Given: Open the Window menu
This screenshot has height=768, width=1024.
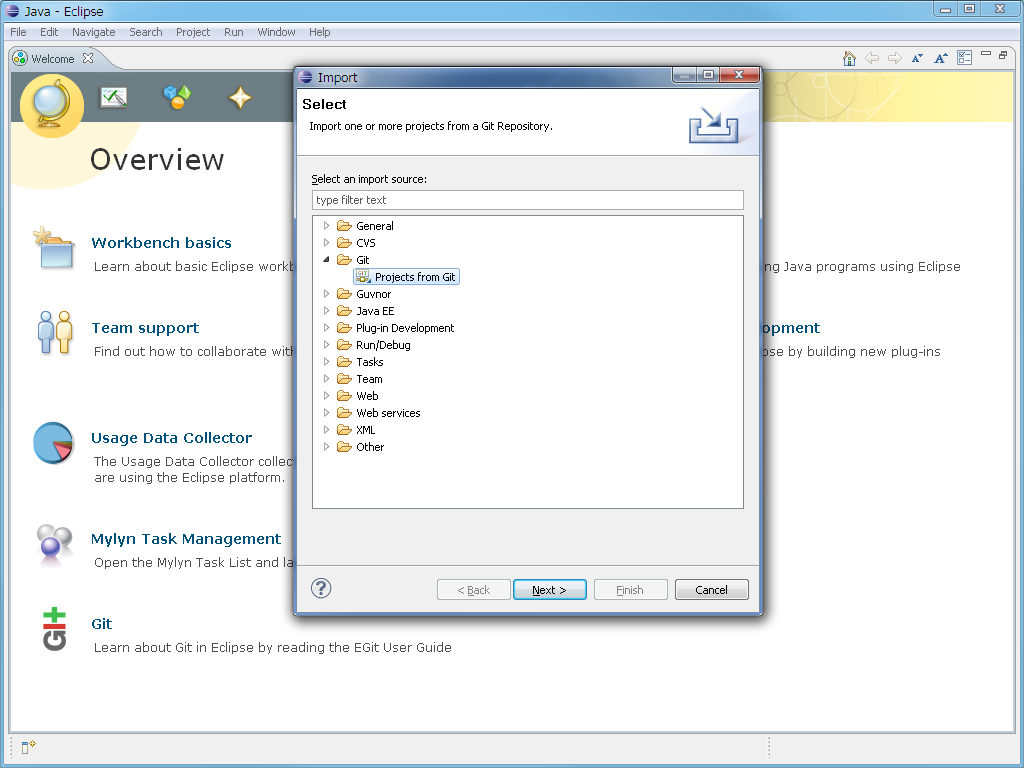Looking at the screenshot, I should (276, 32).
